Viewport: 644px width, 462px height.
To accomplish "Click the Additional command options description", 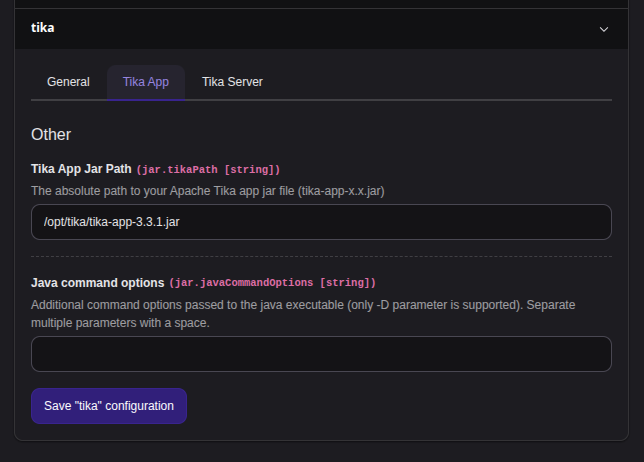I will 303,314.
